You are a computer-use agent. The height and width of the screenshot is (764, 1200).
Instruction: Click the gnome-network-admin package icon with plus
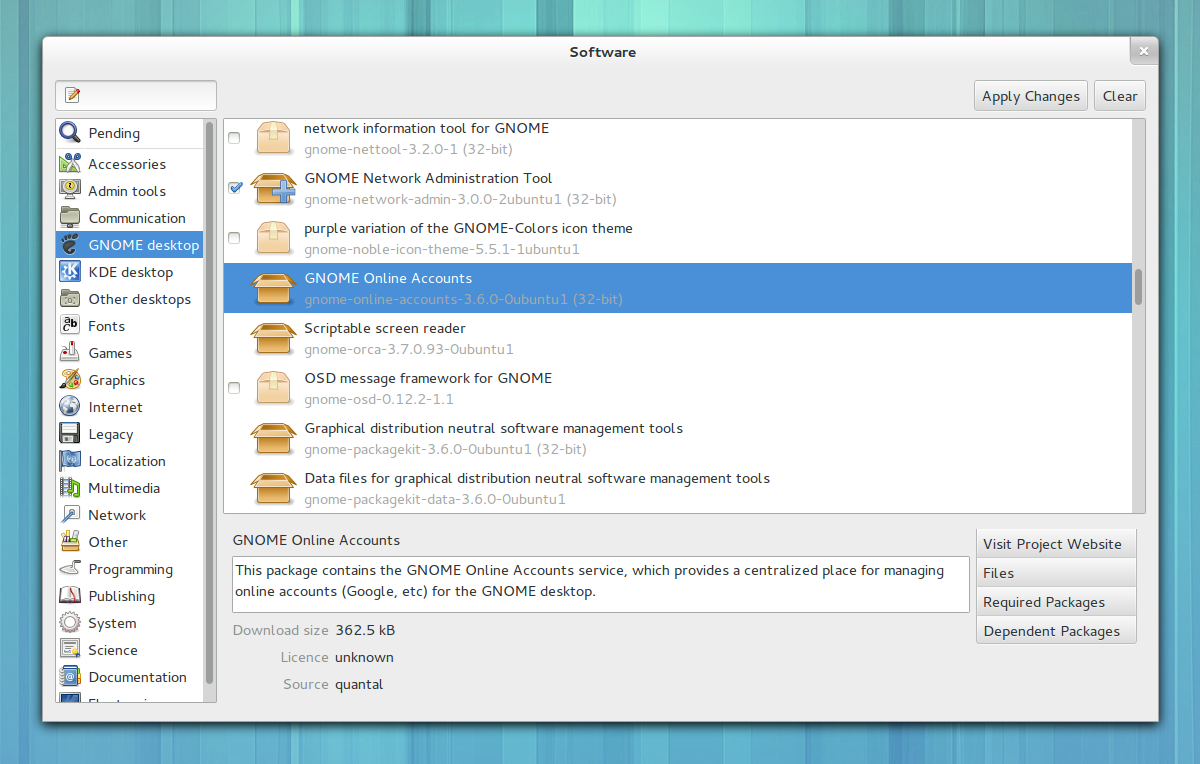pyautogui.click(x=274, y=188)
